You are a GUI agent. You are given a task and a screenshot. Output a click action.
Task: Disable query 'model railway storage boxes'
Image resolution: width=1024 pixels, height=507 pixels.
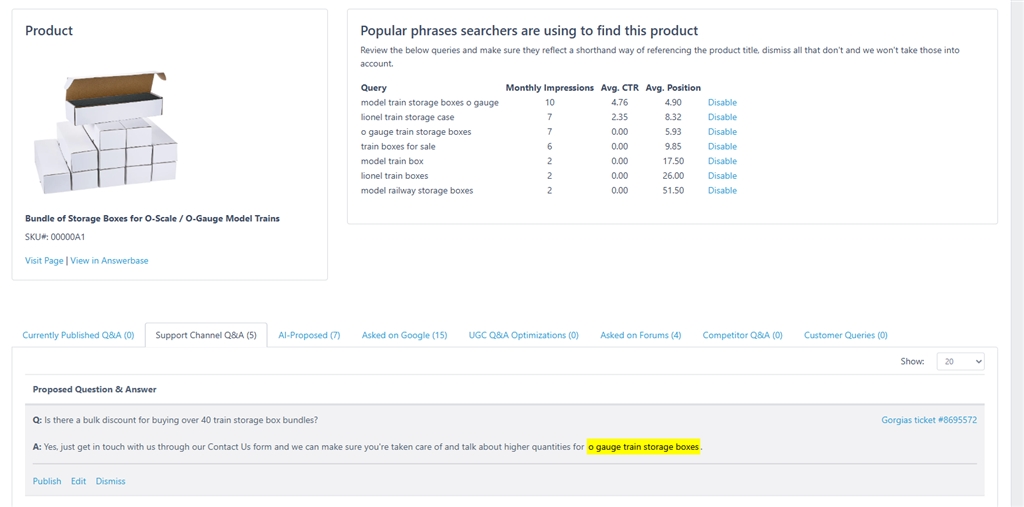click(722, 191)
